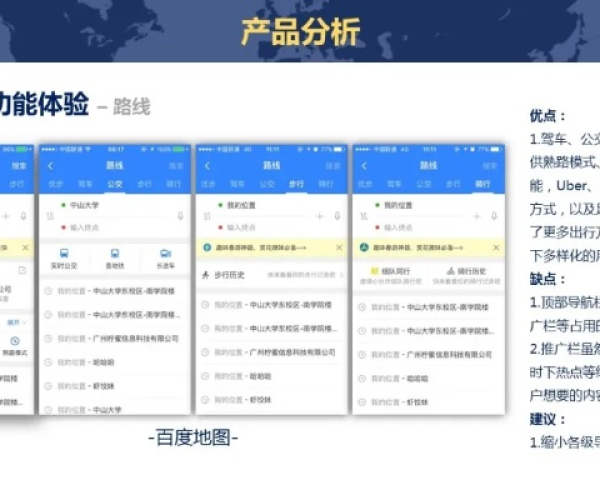Swap start and end points in 骑行 screen
Screen dimensions: 600x500
point(364,217)
